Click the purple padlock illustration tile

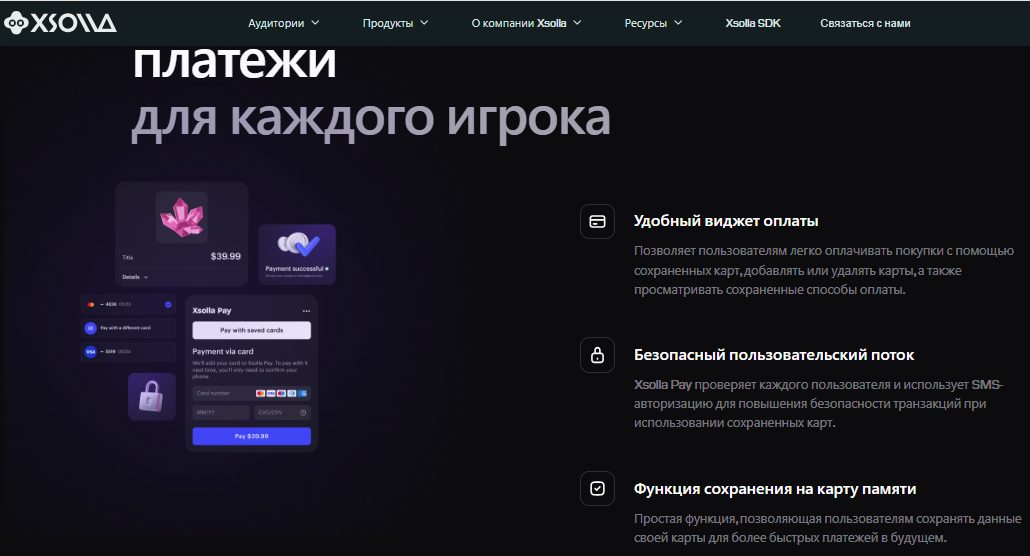[152, 396]
